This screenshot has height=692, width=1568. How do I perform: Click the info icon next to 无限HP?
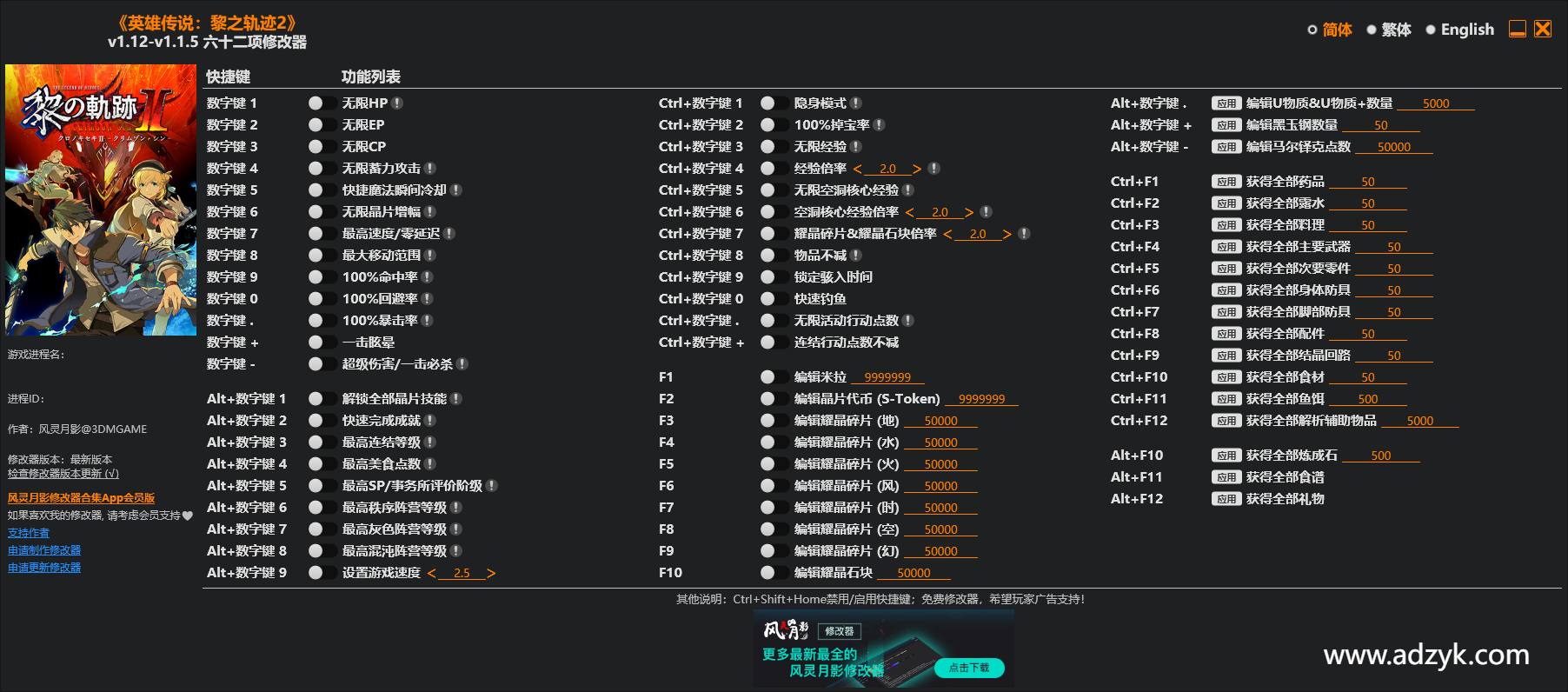click(x=397, y=103)
